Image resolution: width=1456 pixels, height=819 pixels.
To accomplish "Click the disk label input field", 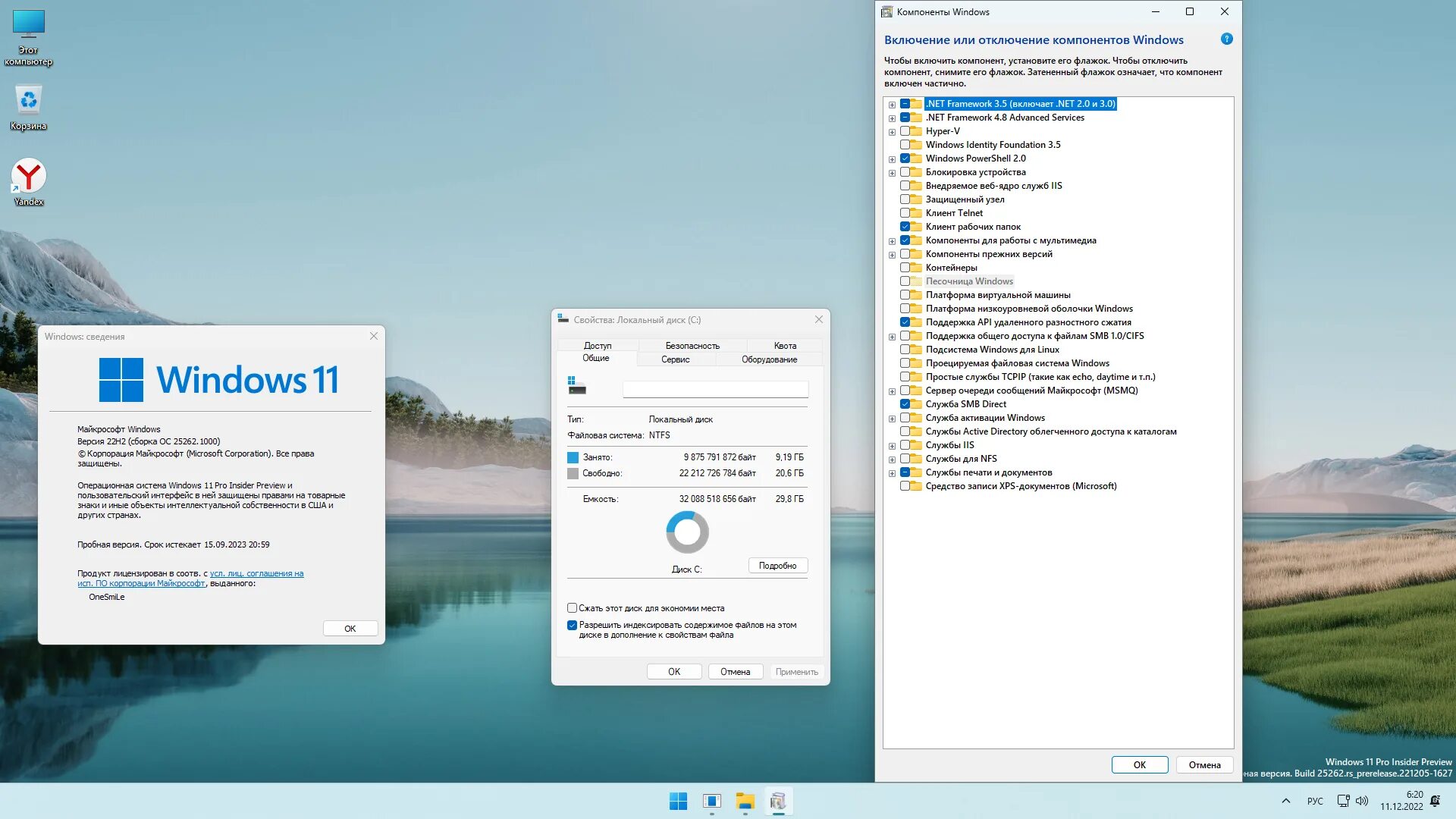I will [714, 388].
